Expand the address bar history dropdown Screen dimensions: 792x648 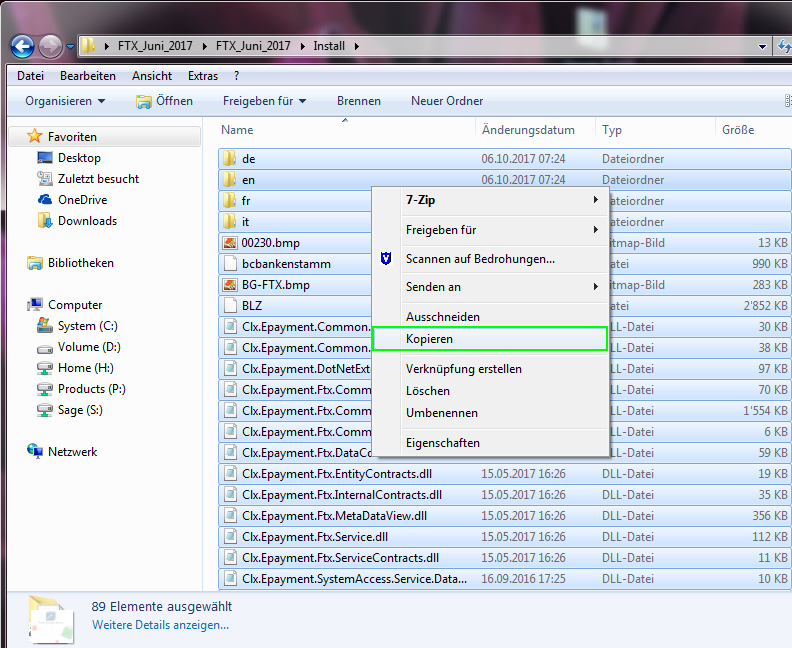762,46
